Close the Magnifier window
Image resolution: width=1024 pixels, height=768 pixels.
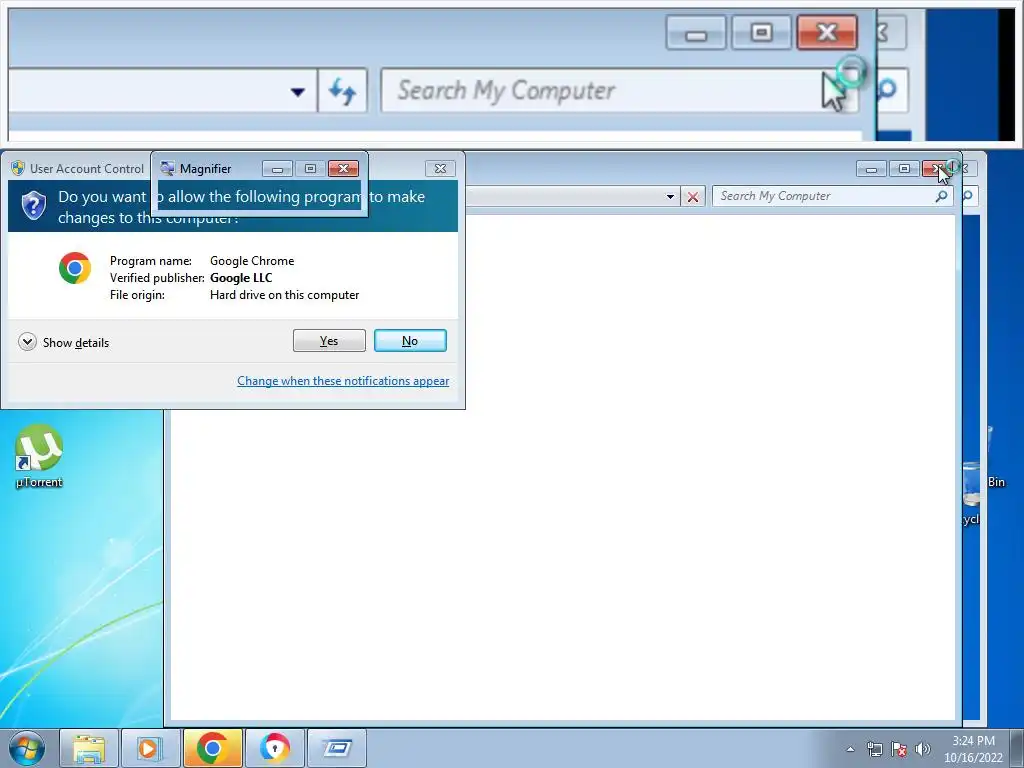[x=344, y=168]
